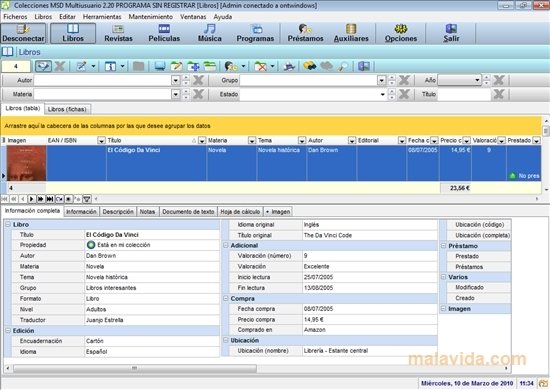
Task: Click the printer icon in Libros toolbar
Action: click(289, 66)
